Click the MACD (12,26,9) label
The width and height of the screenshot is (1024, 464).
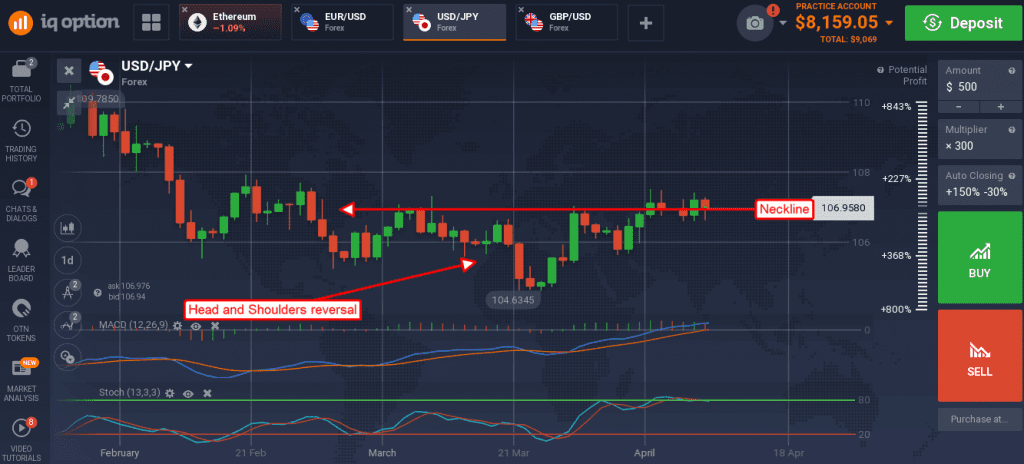pyautogui.click(x=133, y=325)
